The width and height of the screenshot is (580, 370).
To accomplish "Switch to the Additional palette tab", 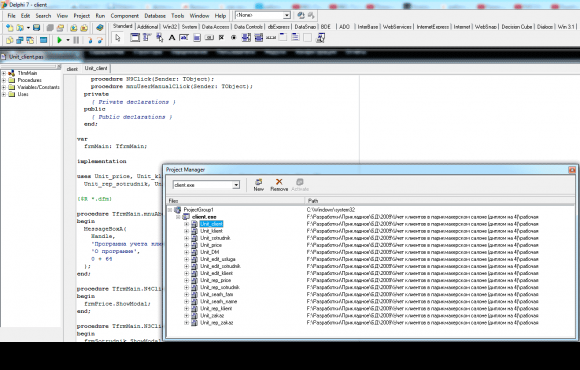I will click(147, 27).
